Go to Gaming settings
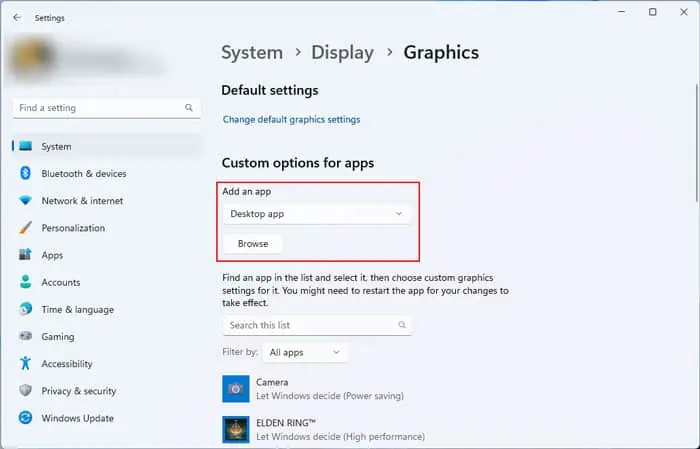This screenshot has width=700, height=449. point(107,337)
